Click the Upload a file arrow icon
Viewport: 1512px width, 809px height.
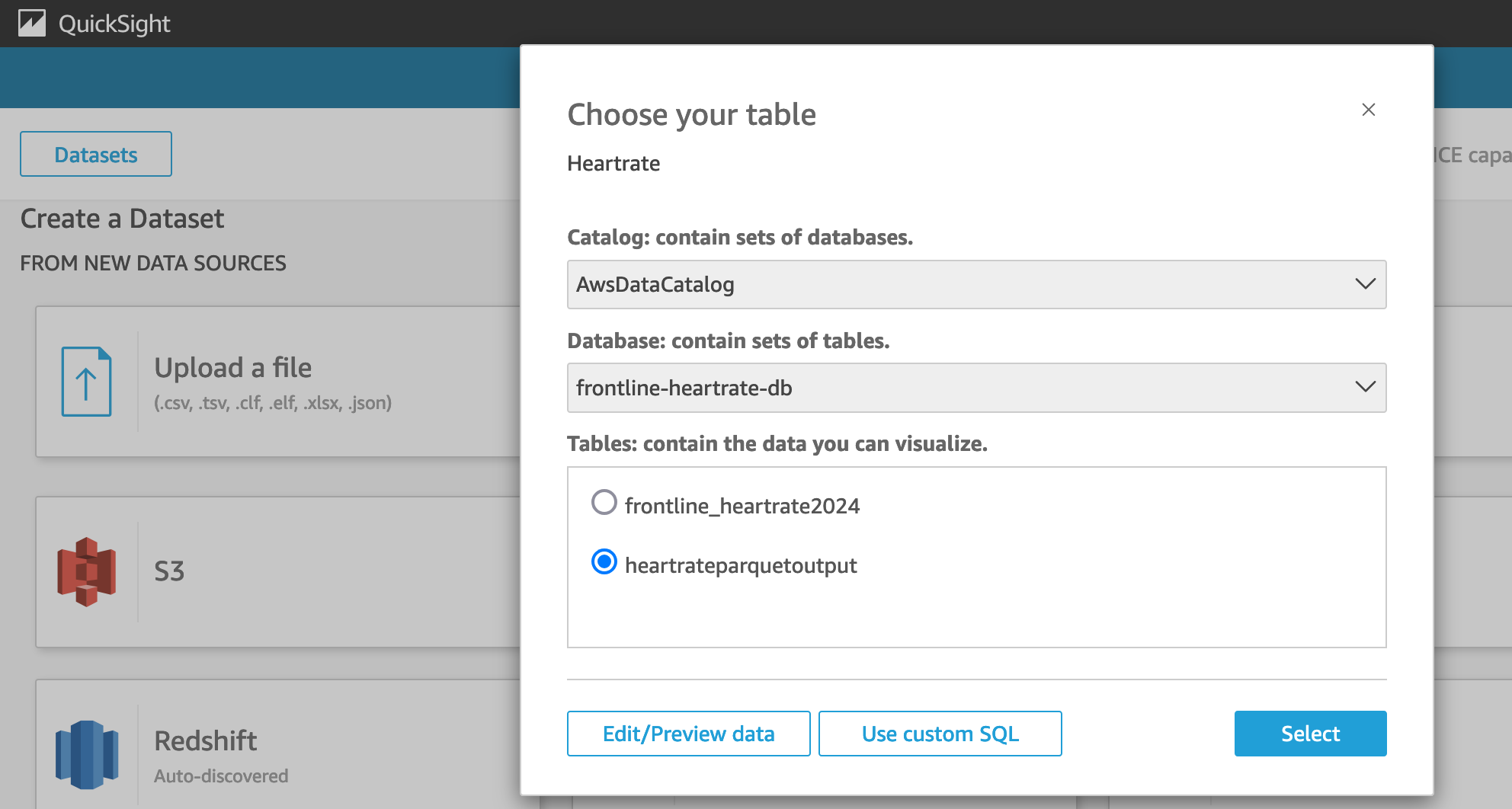coord(86,382)
